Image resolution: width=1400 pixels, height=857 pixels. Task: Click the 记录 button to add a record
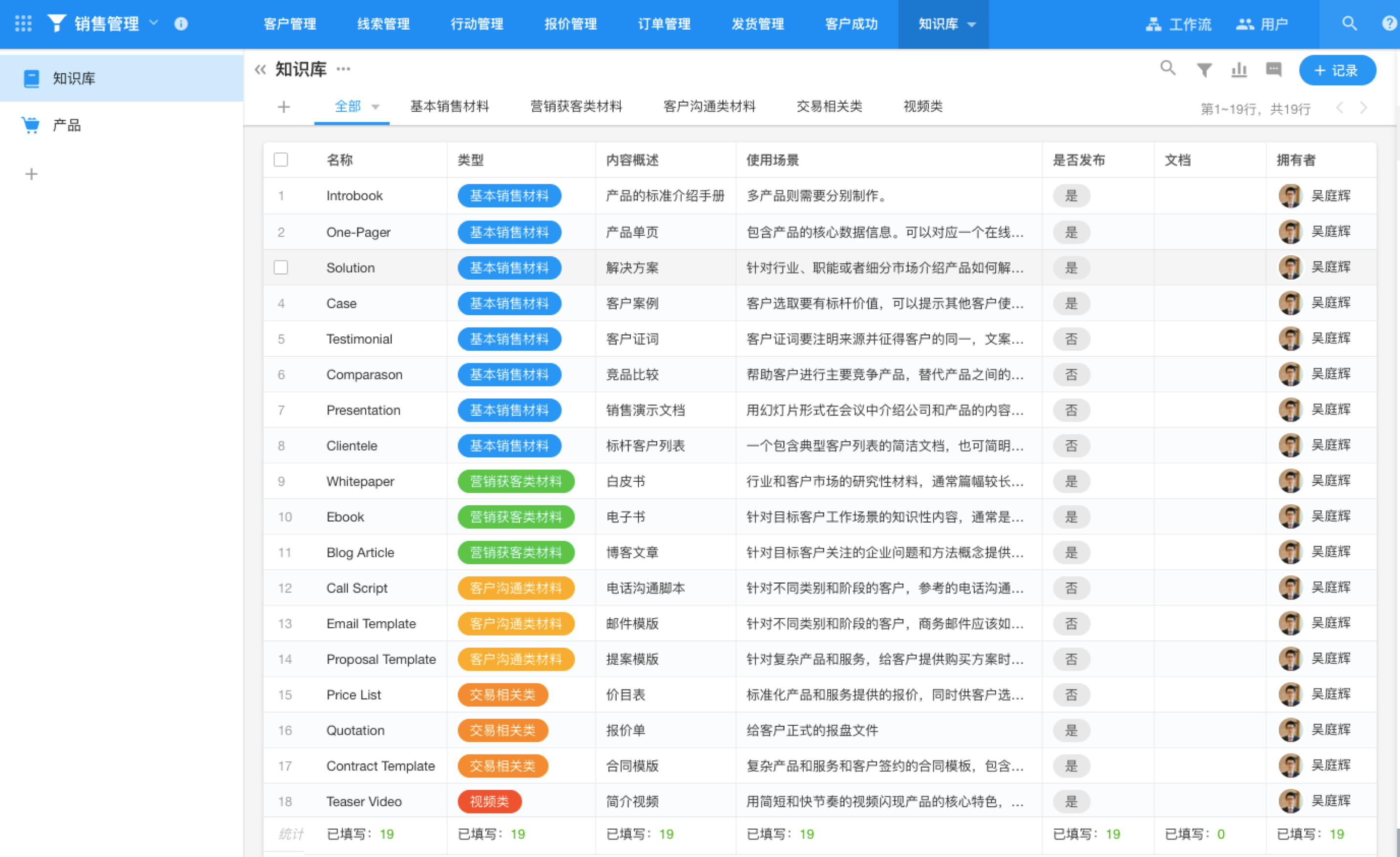click(x=1337, y=70)
